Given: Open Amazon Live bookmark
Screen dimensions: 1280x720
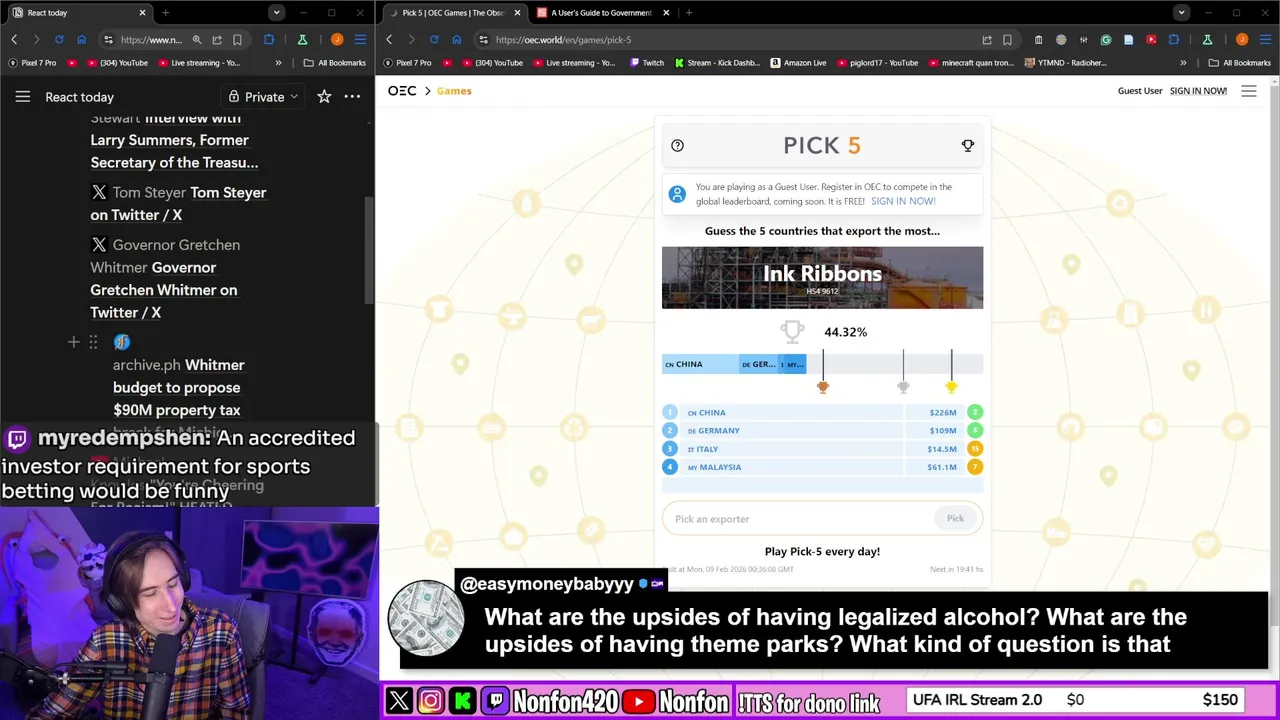Looking at the screenshot, I should click(x=798, y=63).
